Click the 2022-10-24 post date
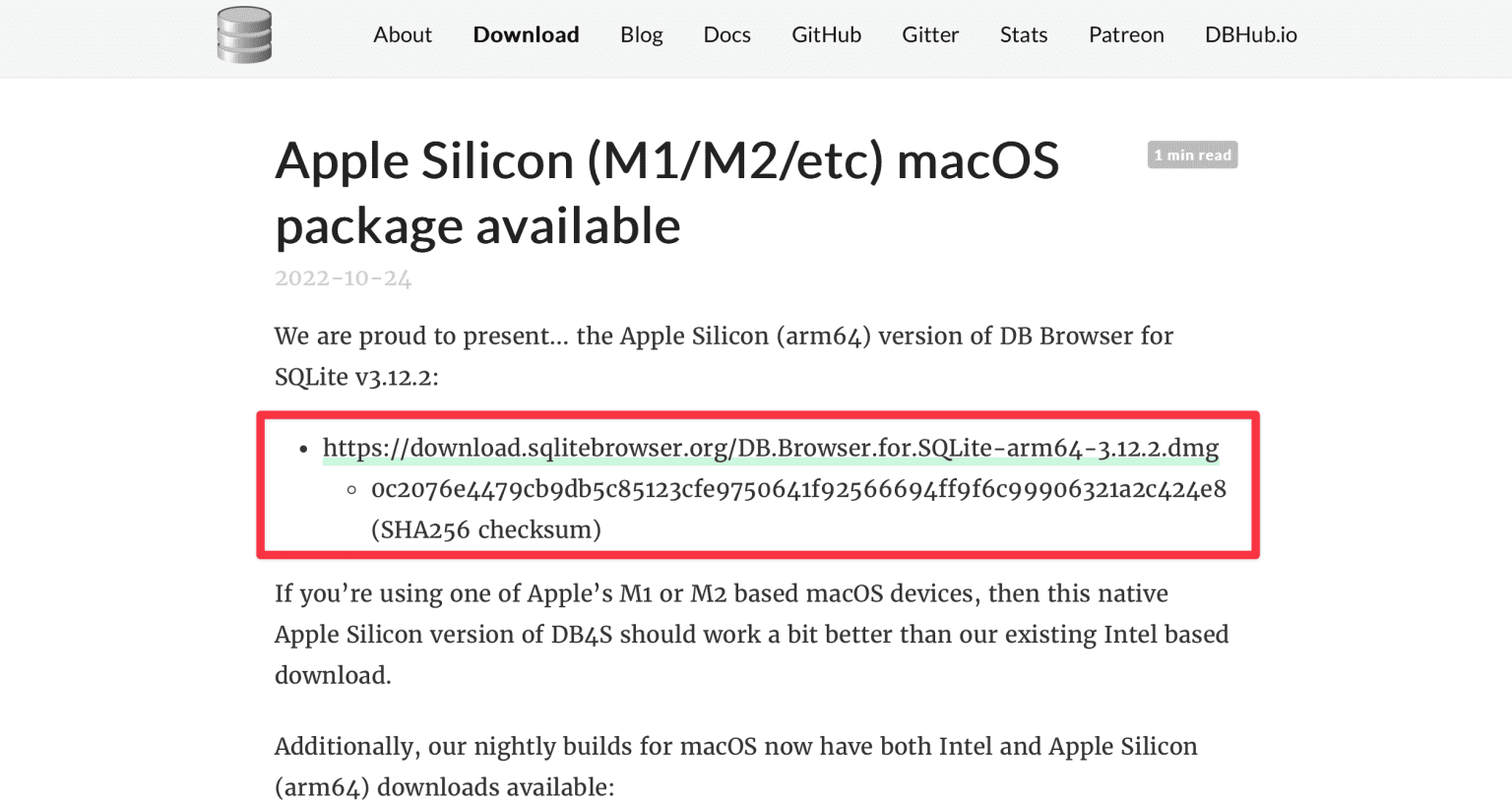The width and height of the screenshot is (1512, 801). click(x=344, y=278)
